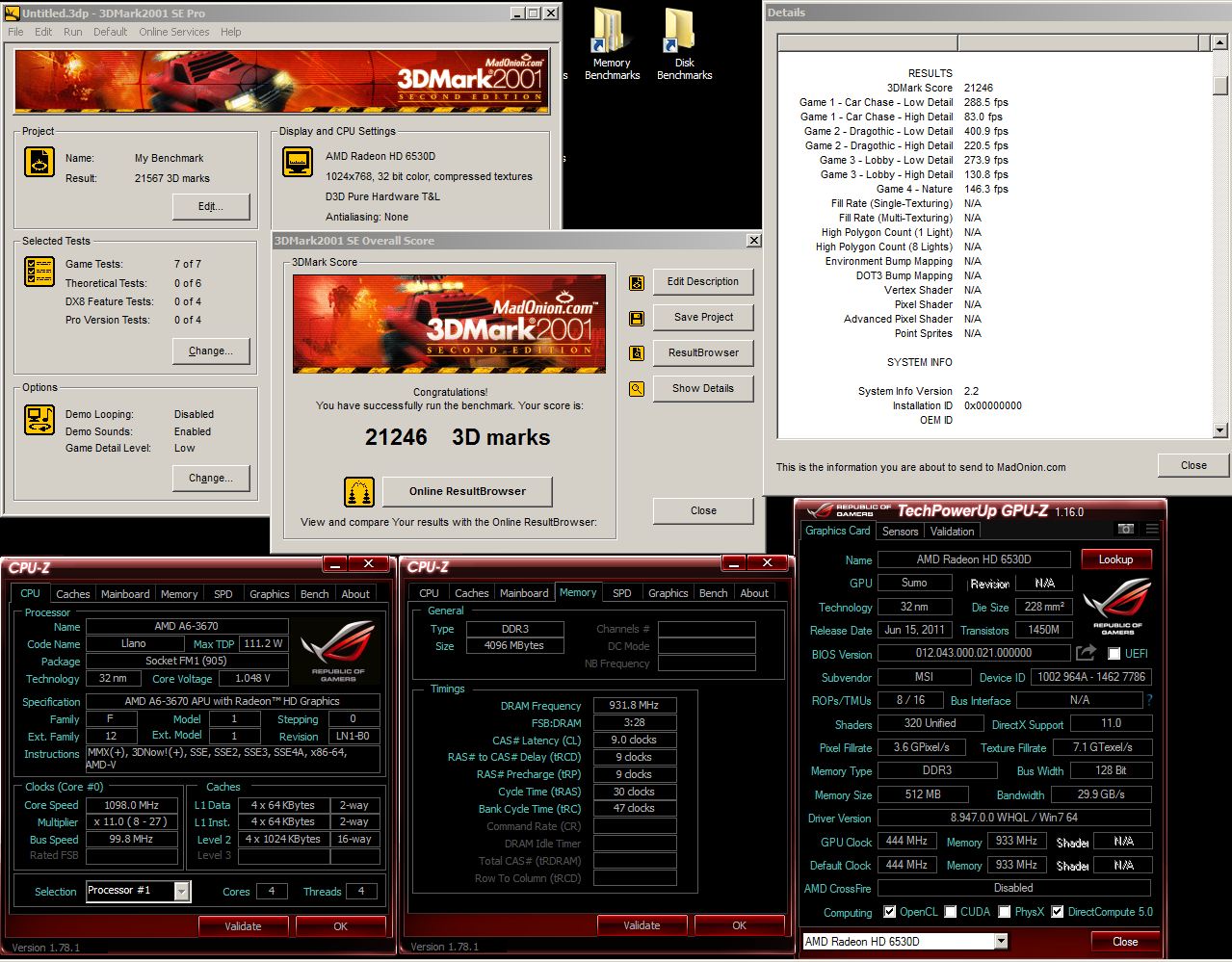Click Validate in CPU-Z CPU window
1232x962 pixels.
[x=243, y=926]
